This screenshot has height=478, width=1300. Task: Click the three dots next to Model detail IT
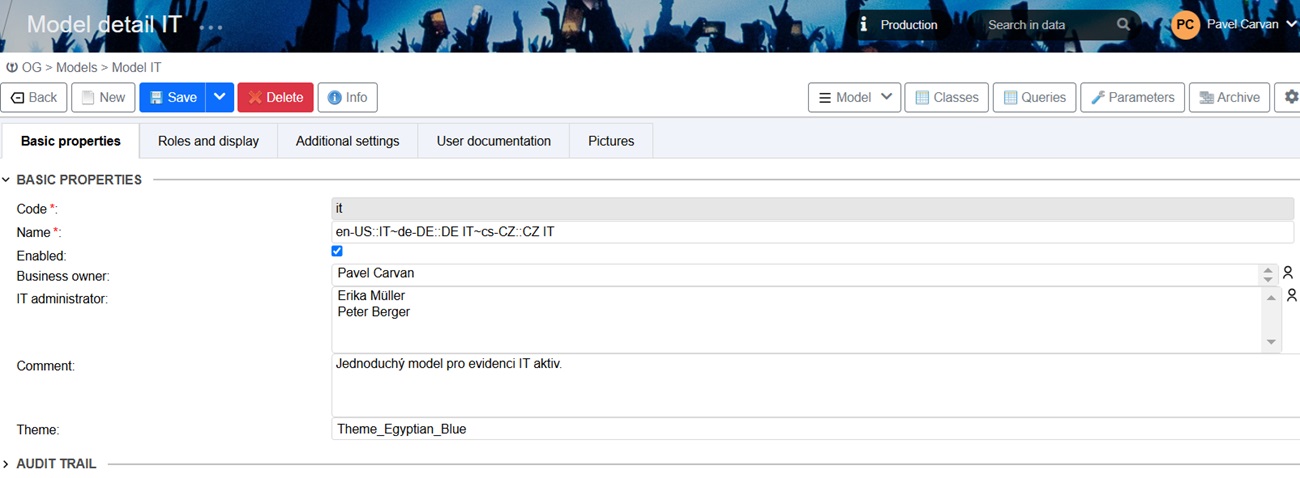pyautogui.click(x=211, y=28)
